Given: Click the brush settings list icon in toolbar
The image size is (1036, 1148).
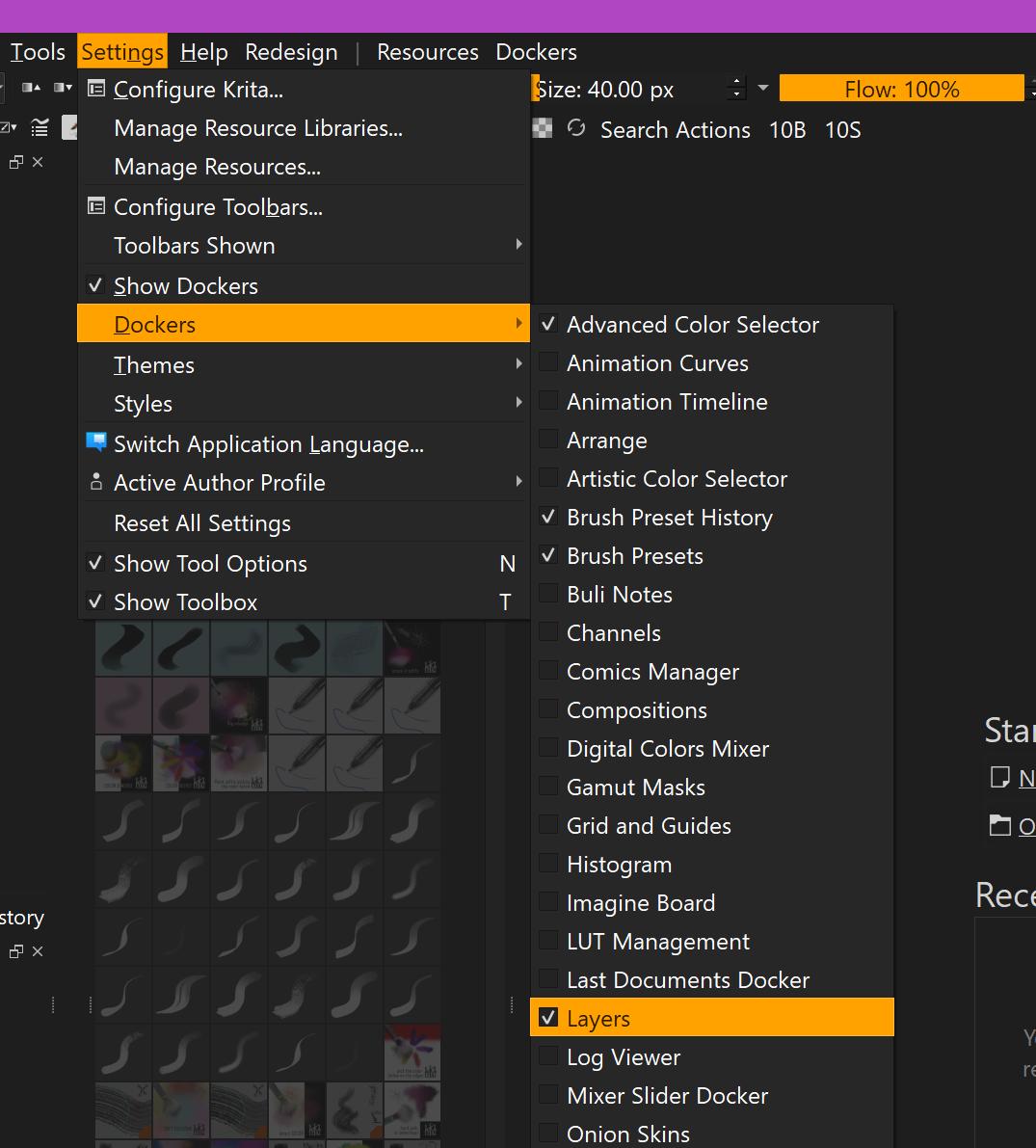Looking at the screenshot, I should click(40, 128).
